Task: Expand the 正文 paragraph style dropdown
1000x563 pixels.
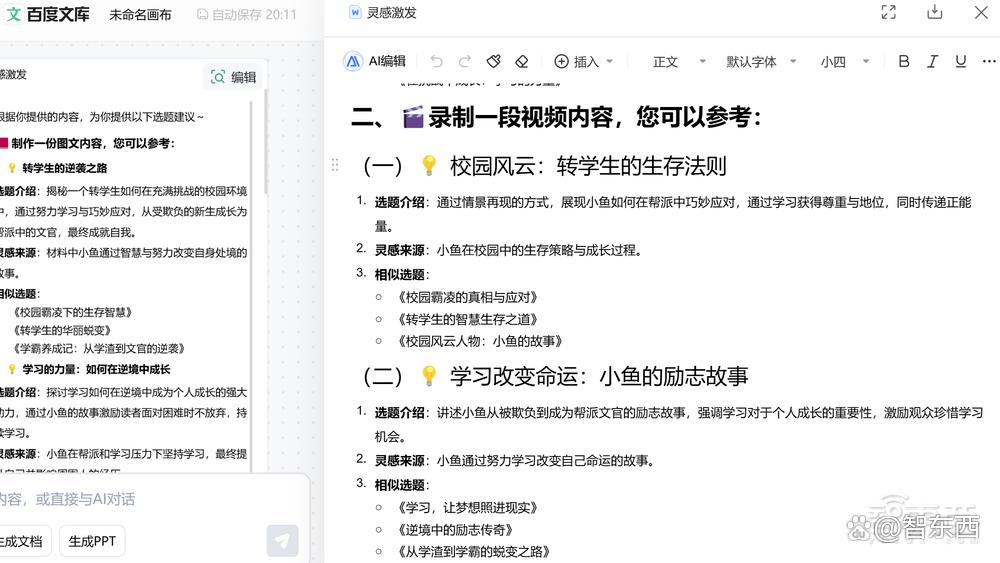Action: tap(679, 61)
